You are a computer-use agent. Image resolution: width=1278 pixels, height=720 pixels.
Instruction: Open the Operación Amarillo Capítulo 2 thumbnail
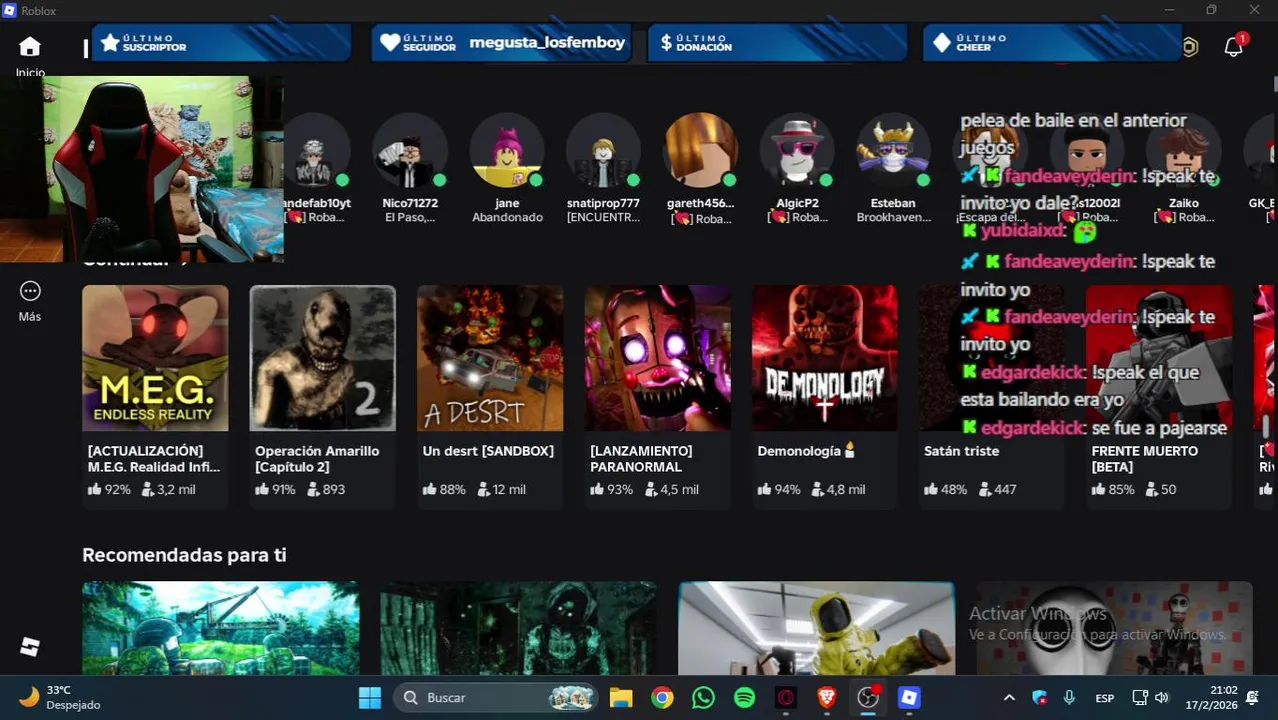click(322, 358)
